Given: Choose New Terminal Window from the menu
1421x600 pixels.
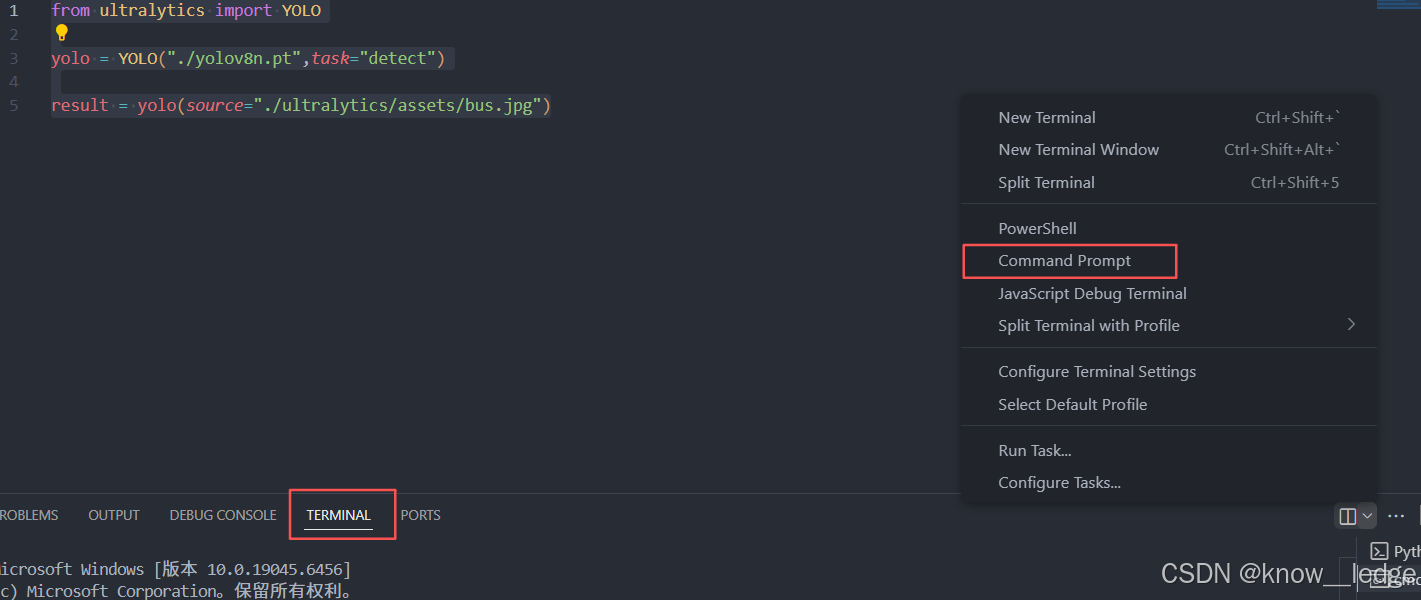Looking at the screenshot, I should 1169,150.
